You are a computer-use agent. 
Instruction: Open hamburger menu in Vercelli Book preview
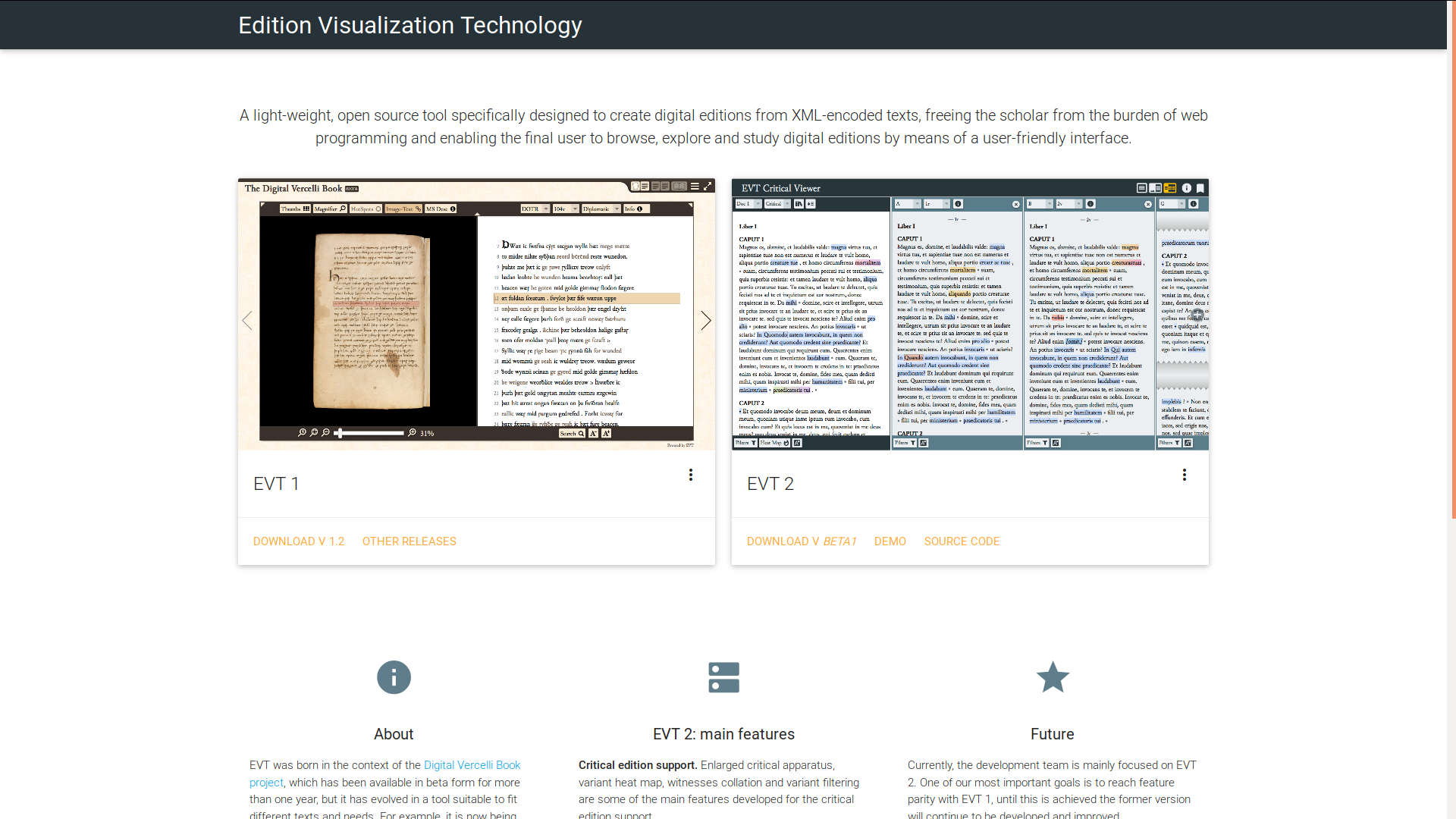(x=695, y=187)
